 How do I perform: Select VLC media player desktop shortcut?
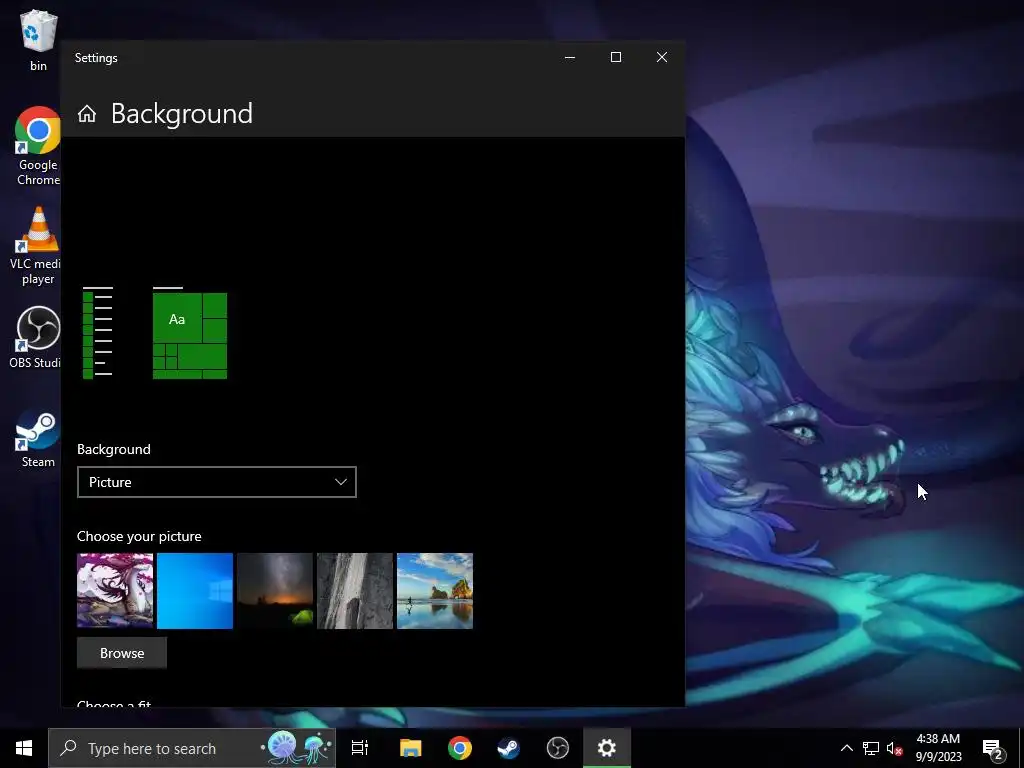pyautogui.click(x=36, y=246)
